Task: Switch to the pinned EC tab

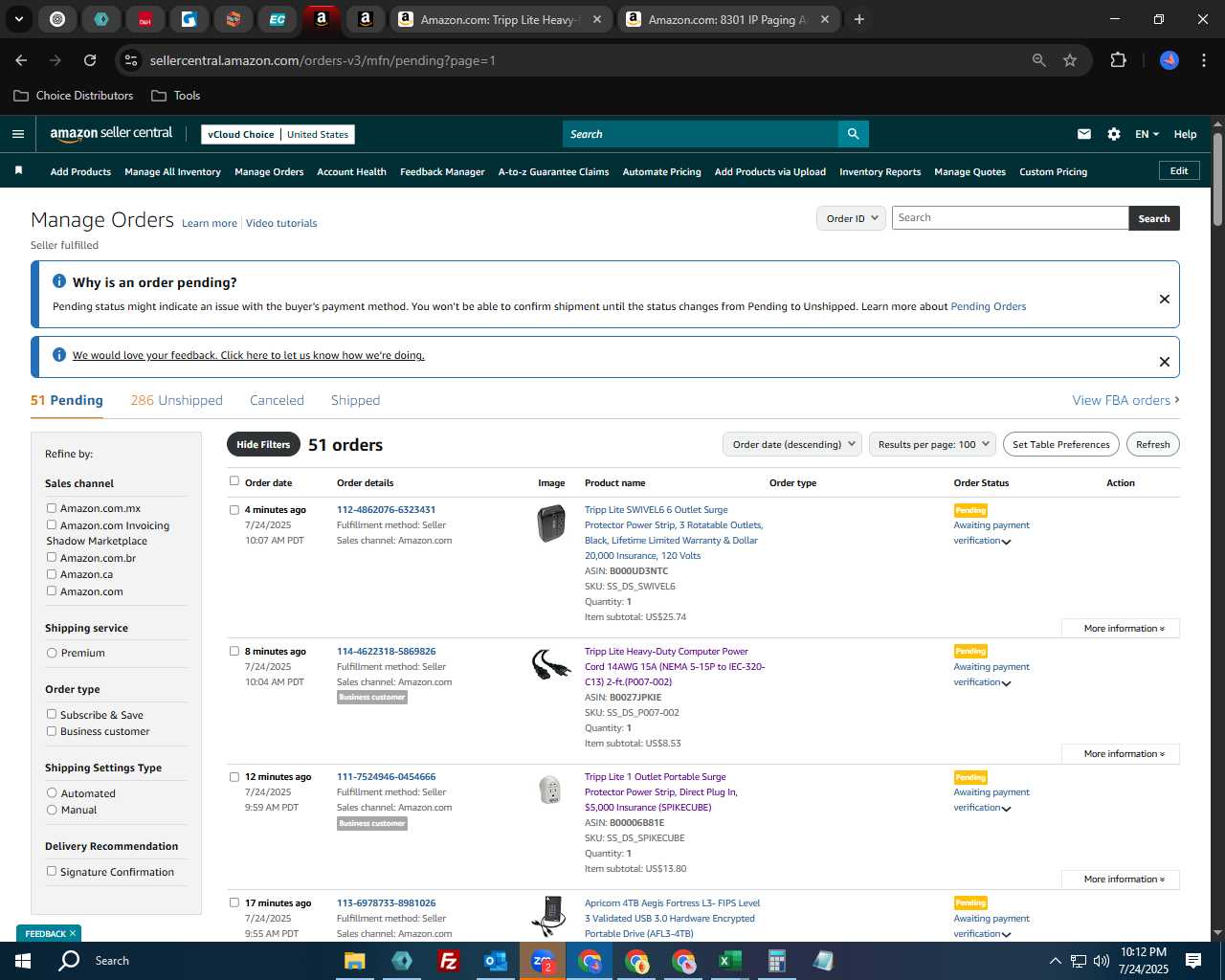Action: pyautogui.click(x=278, y=19)
